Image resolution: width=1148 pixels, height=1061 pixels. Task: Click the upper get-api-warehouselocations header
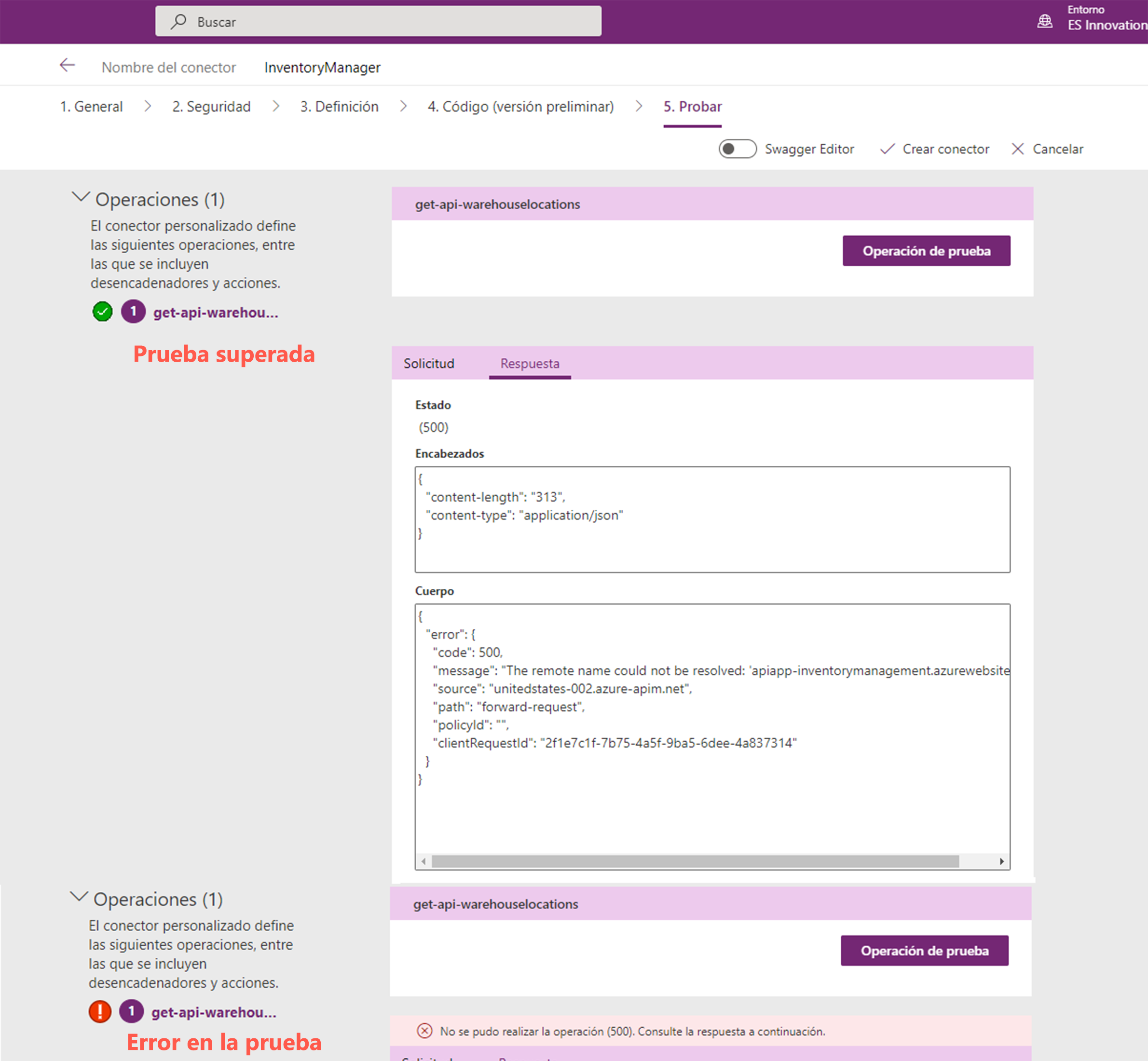tap(712, 204)
